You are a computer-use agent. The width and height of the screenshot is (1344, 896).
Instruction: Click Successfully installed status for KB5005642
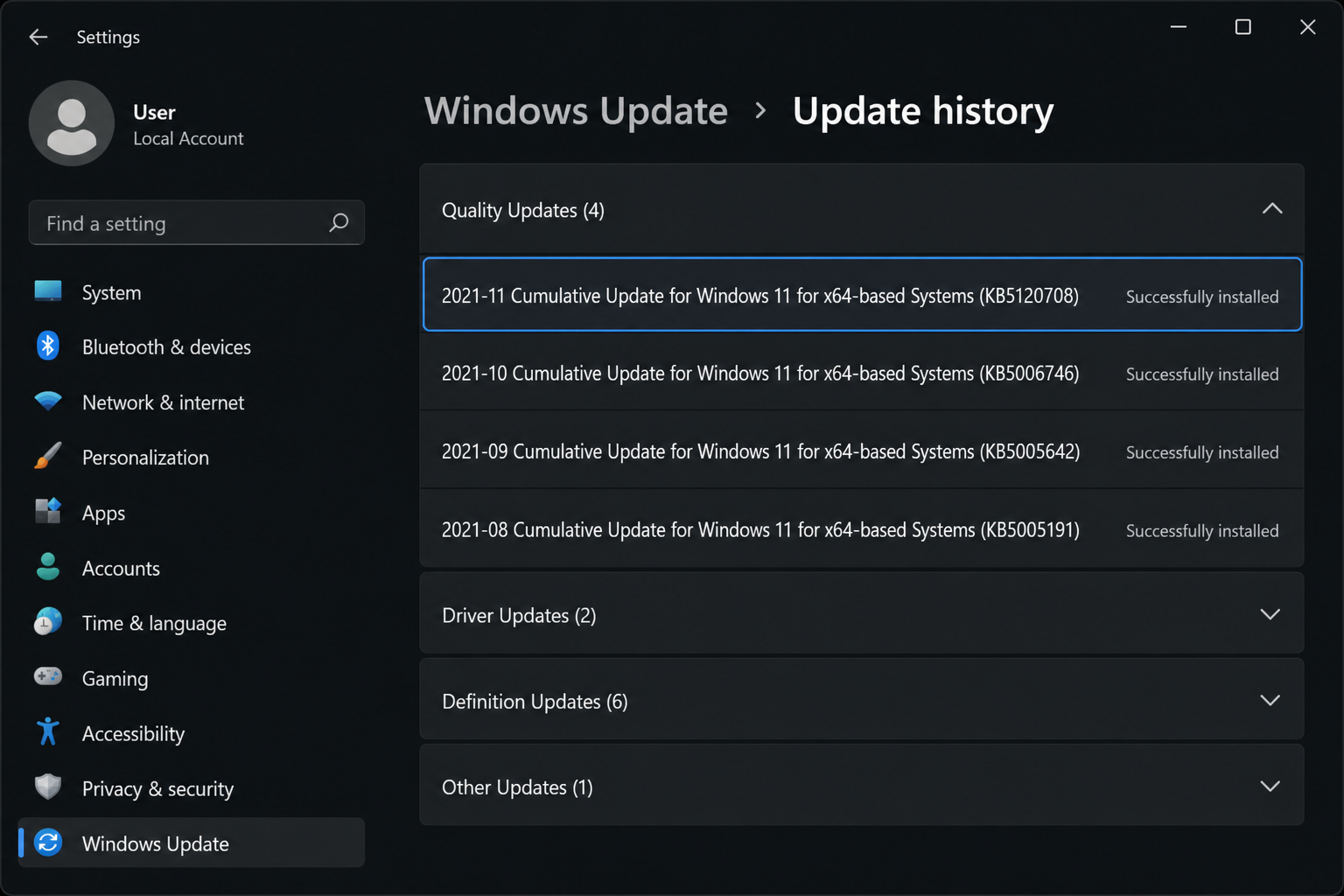coord(1202,452)
